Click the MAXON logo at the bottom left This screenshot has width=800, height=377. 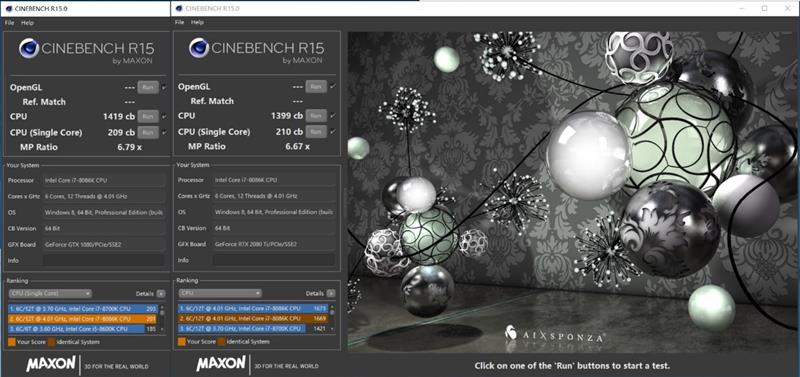51,364
